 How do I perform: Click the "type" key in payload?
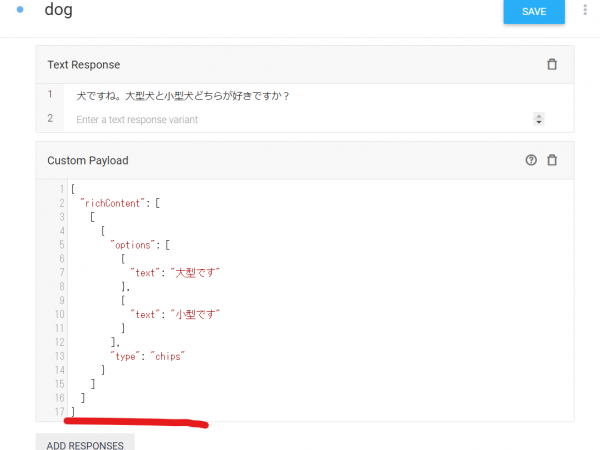coord(125,356)
